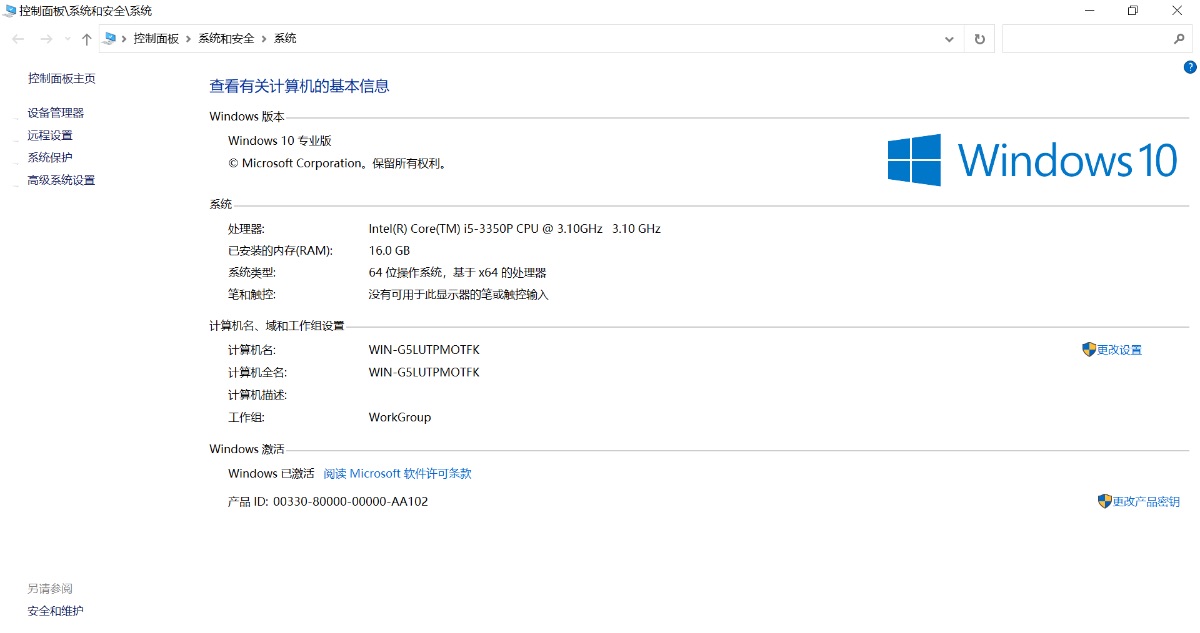The height and width of the screenshot is (633, 1200).
Task: Close the System window
Action: pyautogui.click(x=1177, y=10)
